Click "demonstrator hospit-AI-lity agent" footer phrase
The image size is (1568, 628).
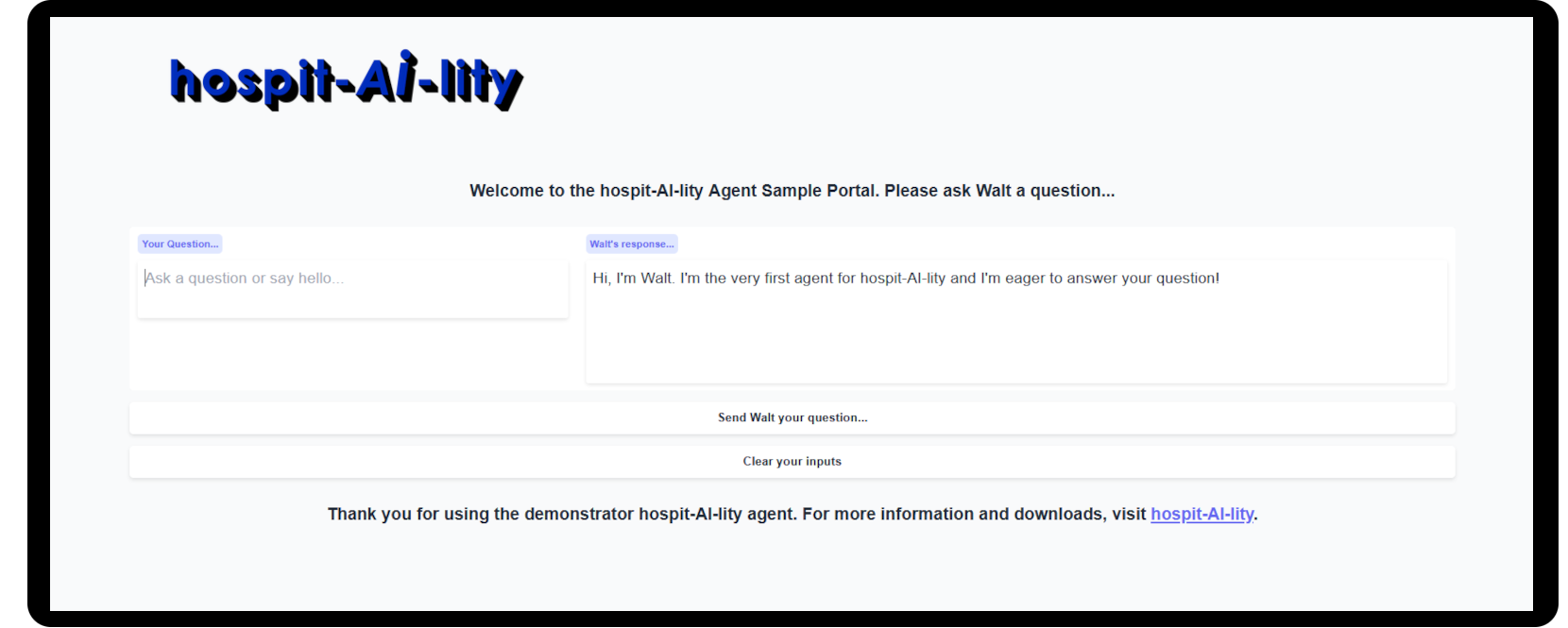[x=660, y=514]
